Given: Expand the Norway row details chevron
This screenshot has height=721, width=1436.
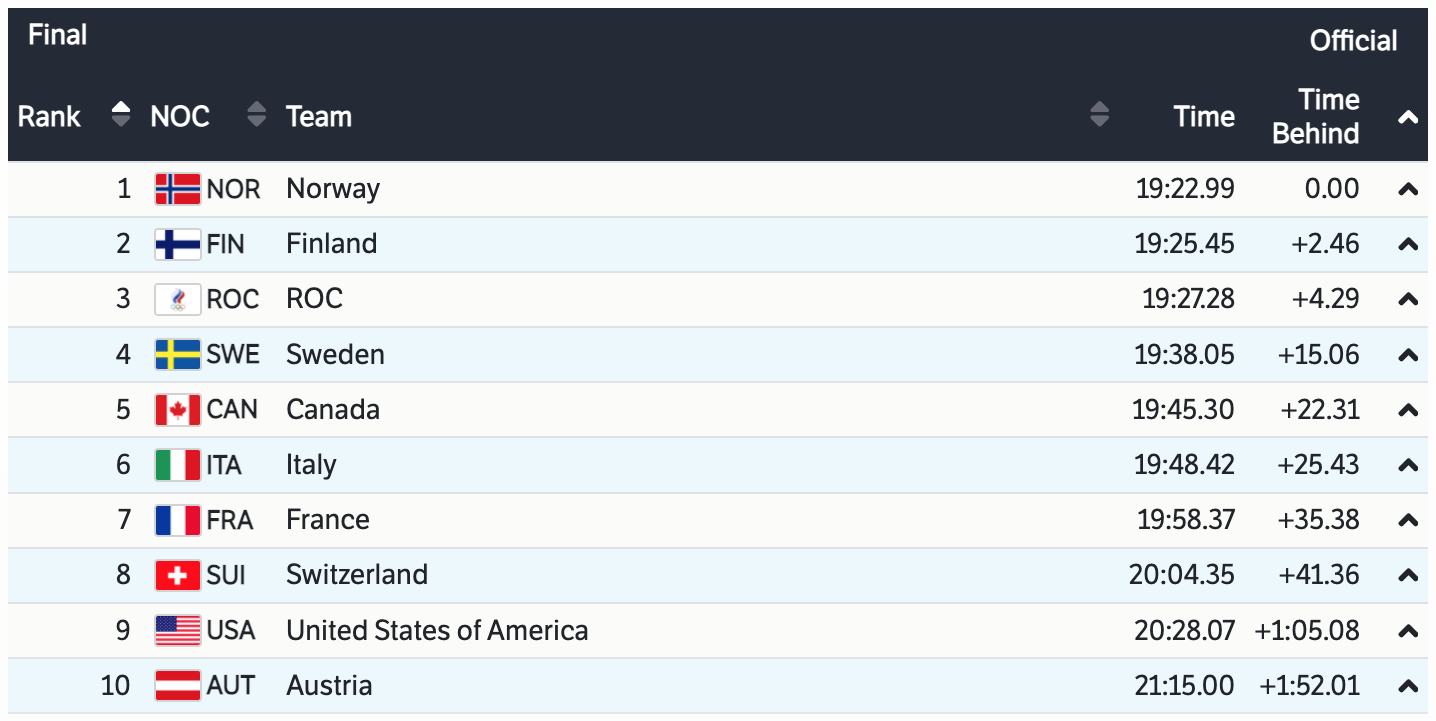Looking at the screenshot, I should pos(1408,189).
